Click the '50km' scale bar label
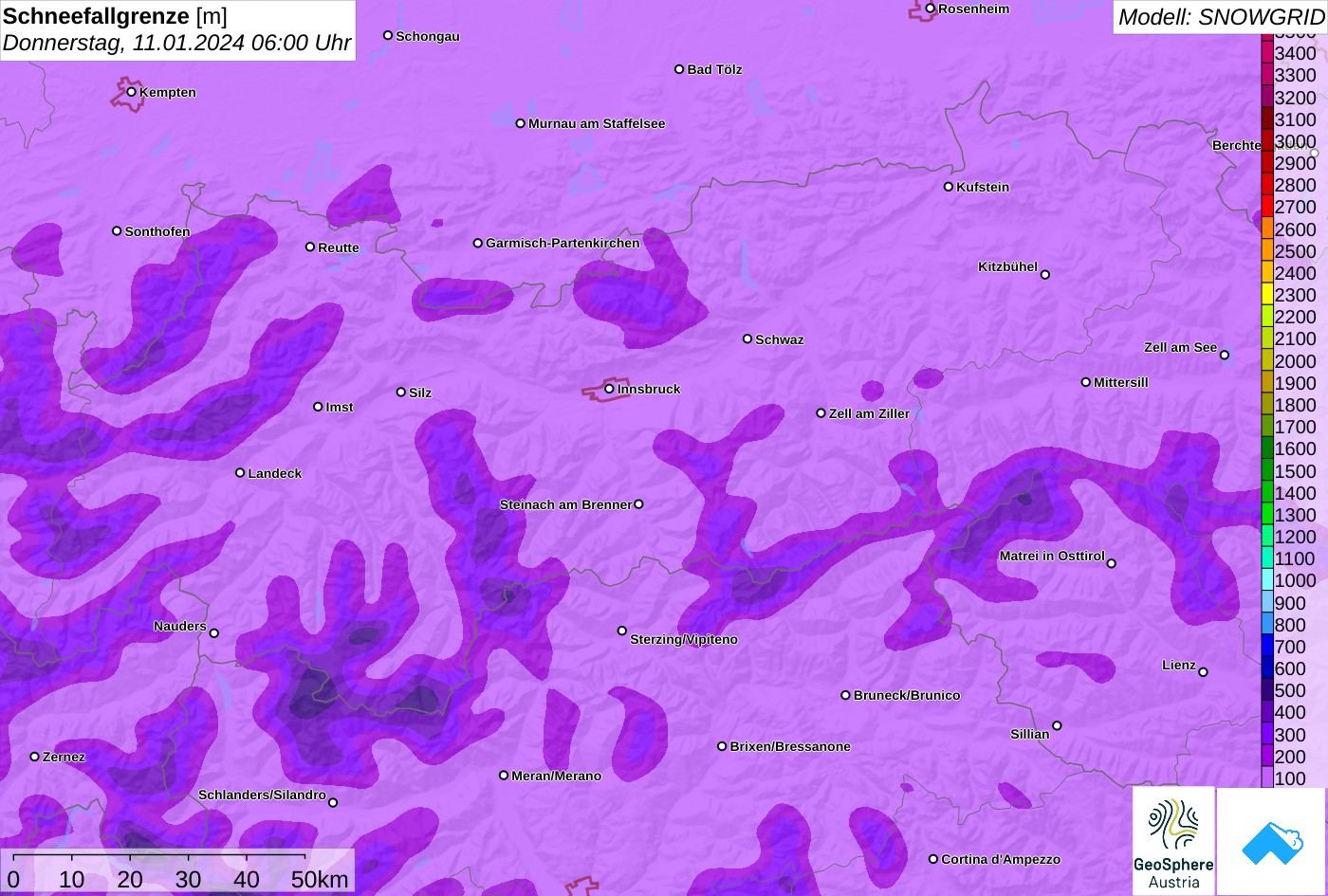Screen dimensions: 1328x896 coord(320,879)
